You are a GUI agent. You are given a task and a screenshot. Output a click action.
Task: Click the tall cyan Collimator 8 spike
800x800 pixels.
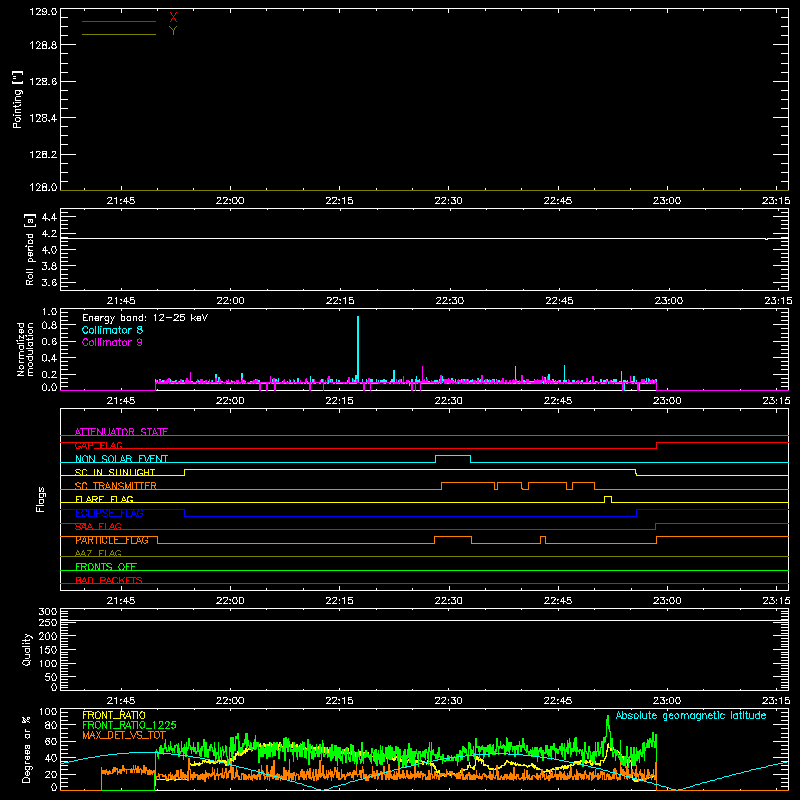click(358, 348)
